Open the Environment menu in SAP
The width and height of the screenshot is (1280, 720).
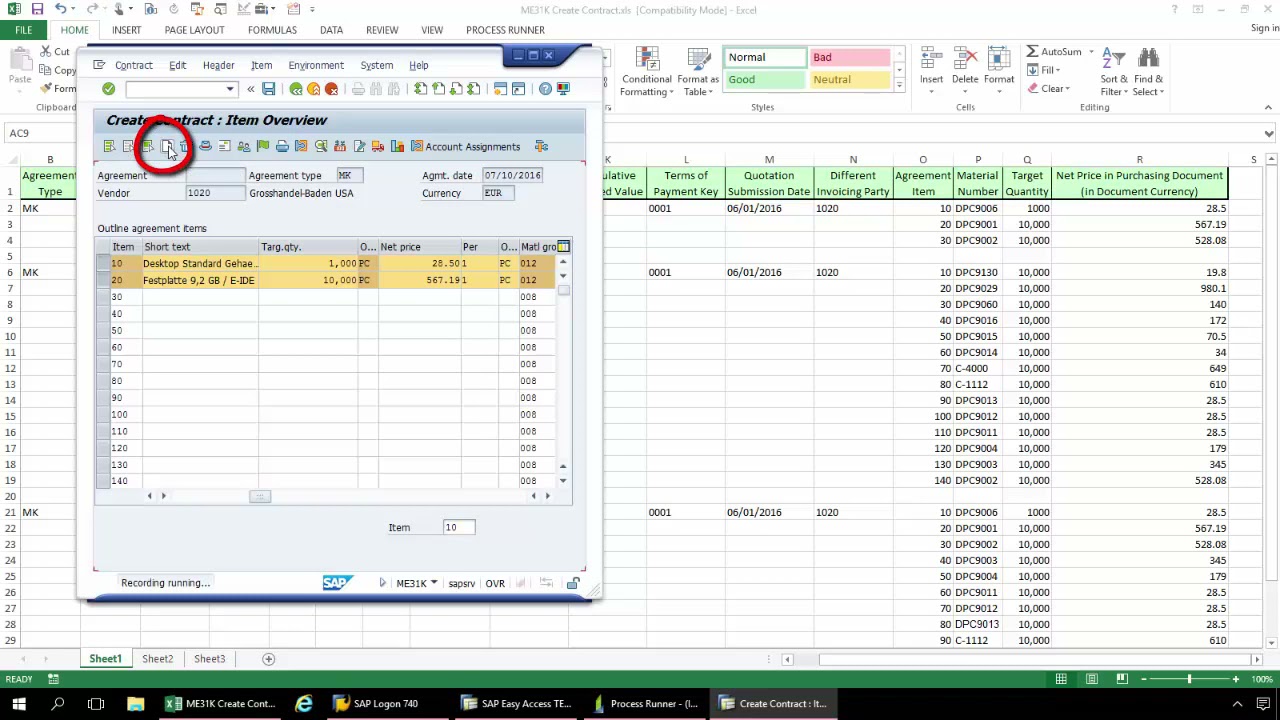(316, 65)
